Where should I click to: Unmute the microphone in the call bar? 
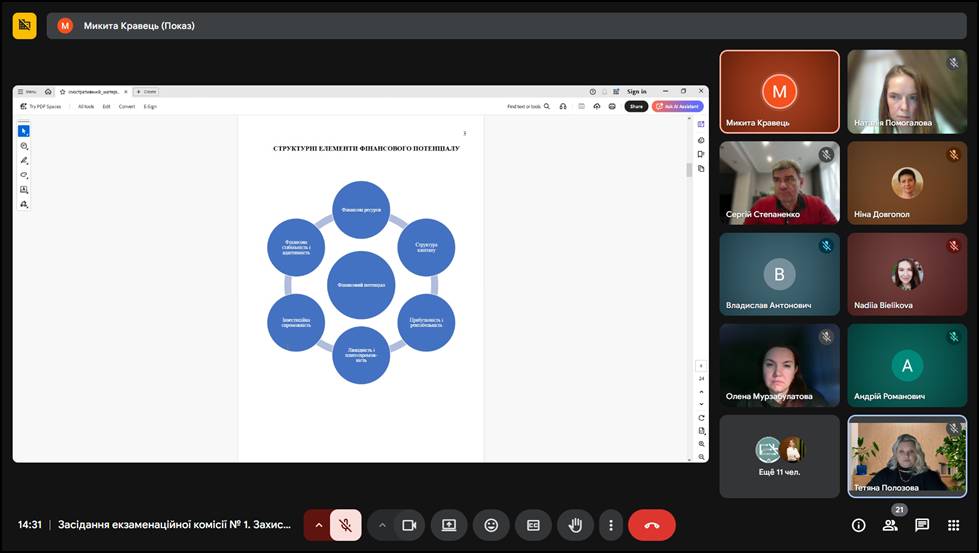pyautogui.click(x=346, y=525)
